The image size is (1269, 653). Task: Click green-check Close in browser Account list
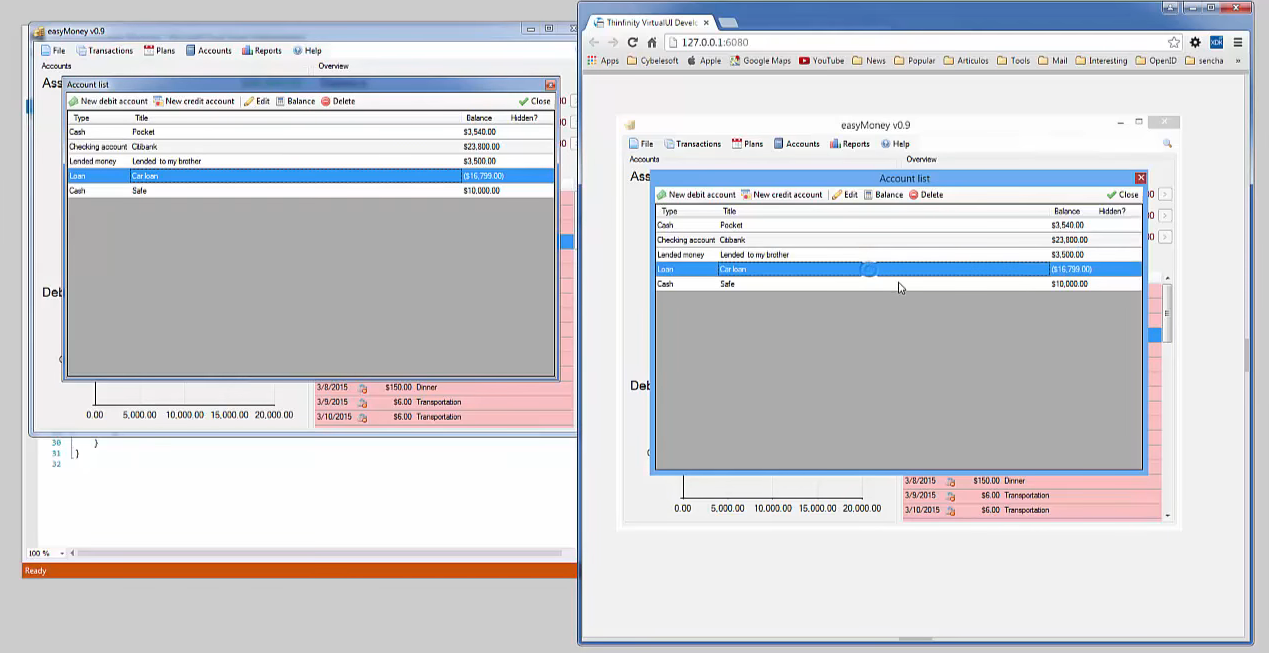click(x=1123, y=195)
